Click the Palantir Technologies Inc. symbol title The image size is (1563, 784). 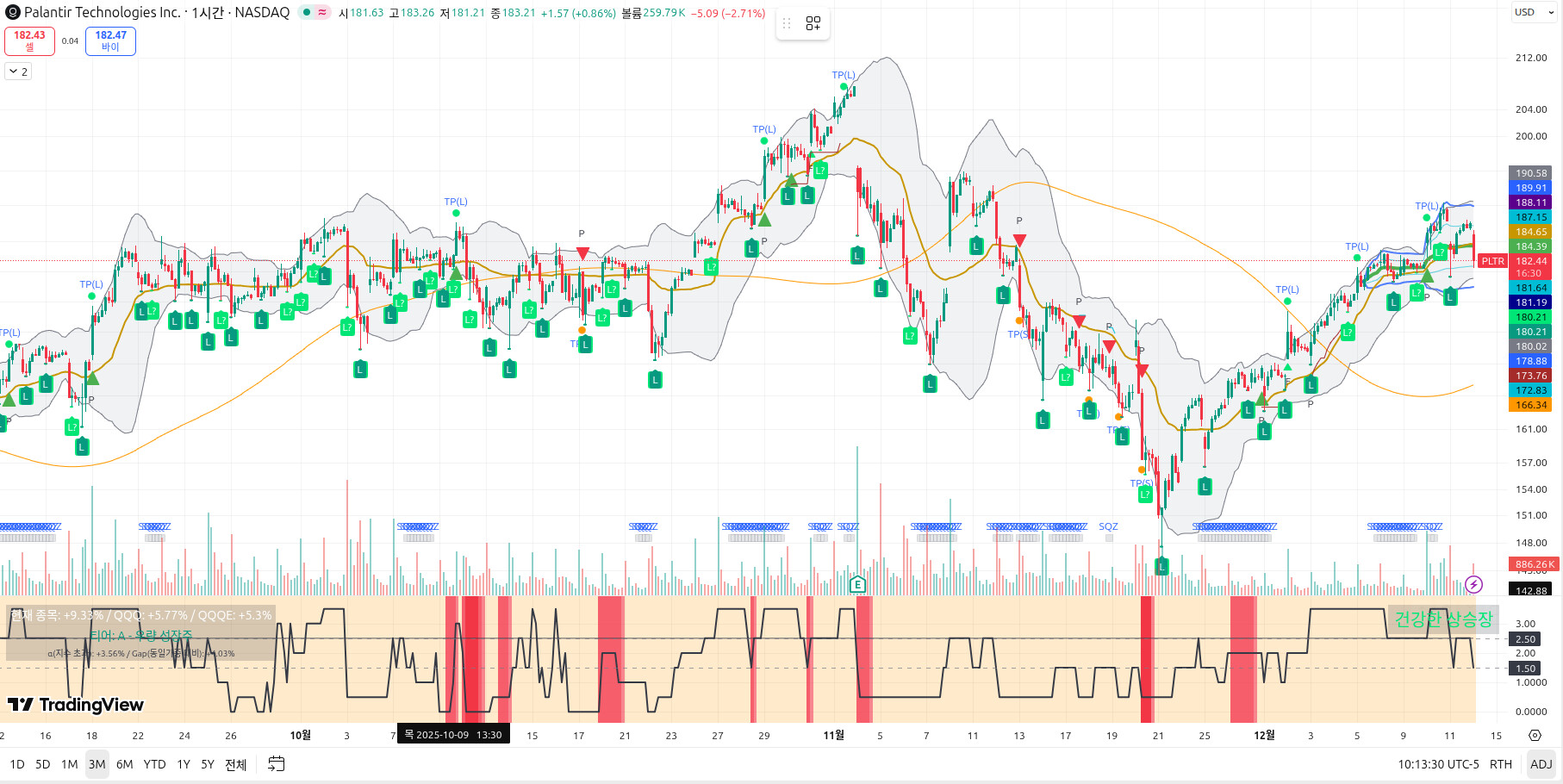(103, 12)
